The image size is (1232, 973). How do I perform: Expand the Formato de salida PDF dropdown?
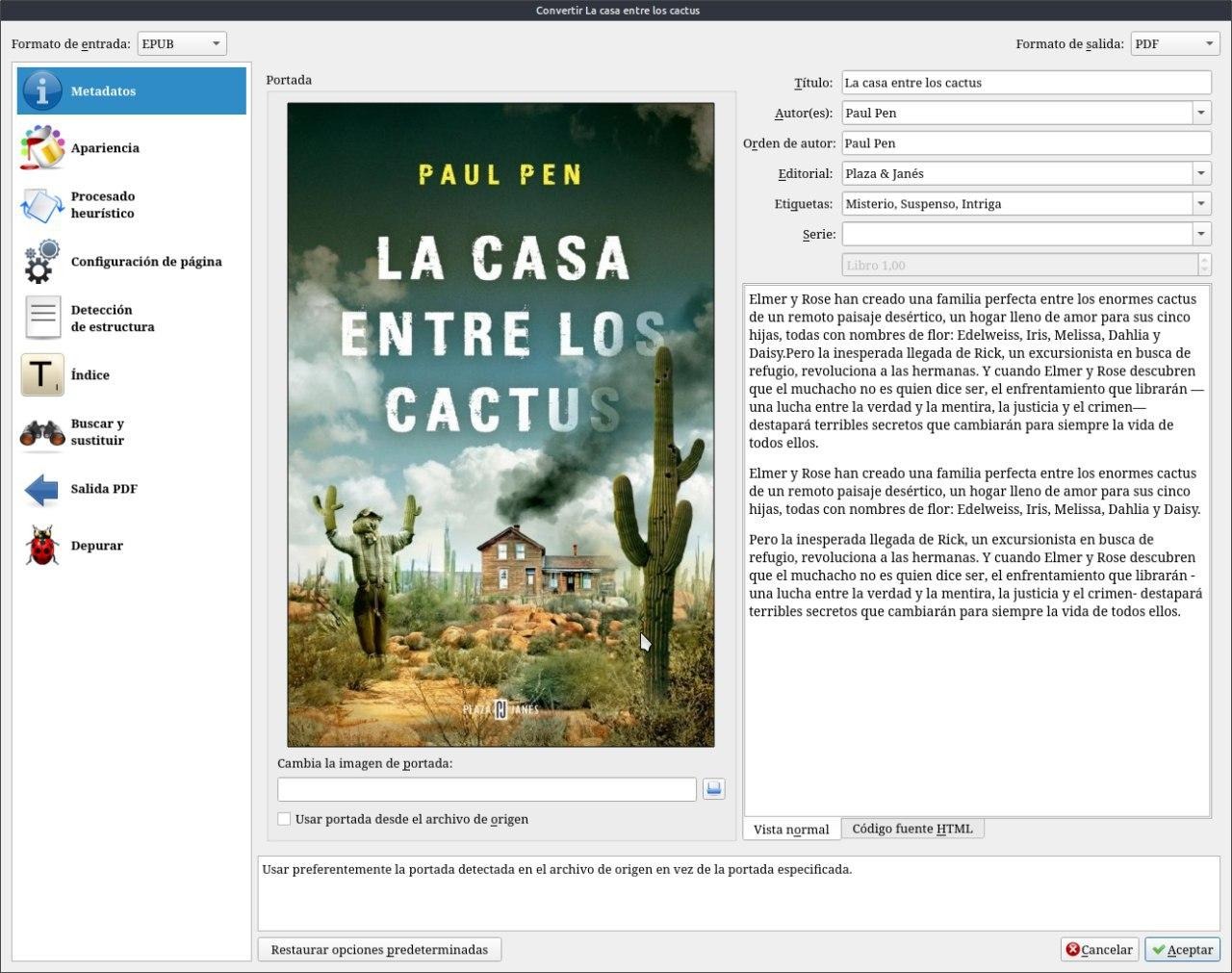click(x=1174, y=43)
